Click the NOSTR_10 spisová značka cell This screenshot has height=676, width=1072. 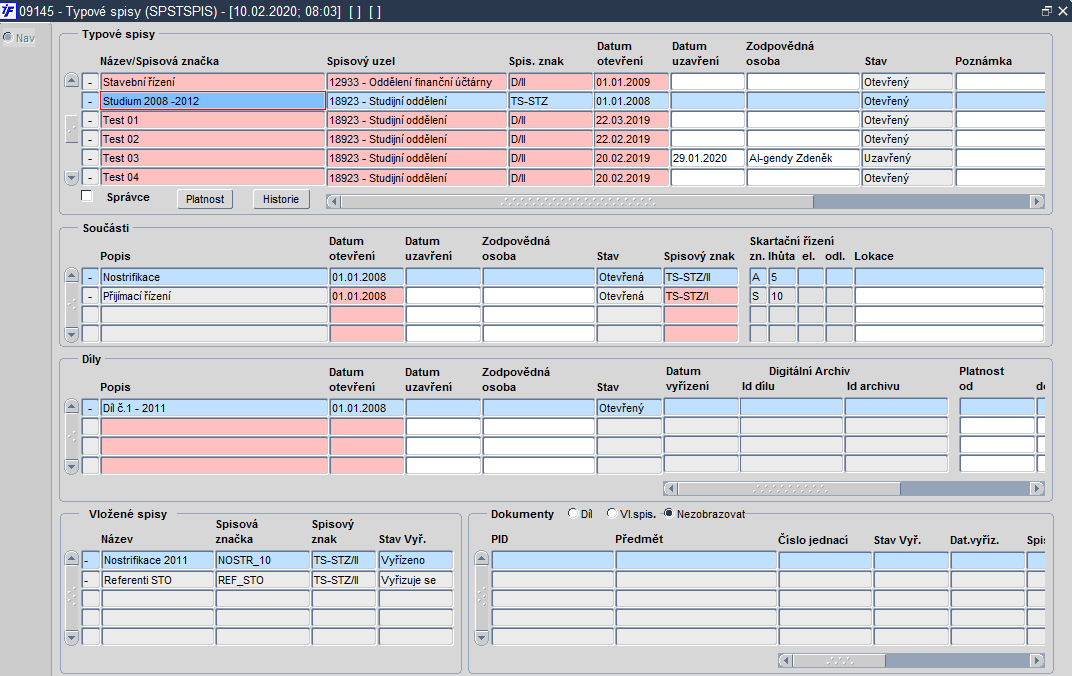[x=263, y=560]
